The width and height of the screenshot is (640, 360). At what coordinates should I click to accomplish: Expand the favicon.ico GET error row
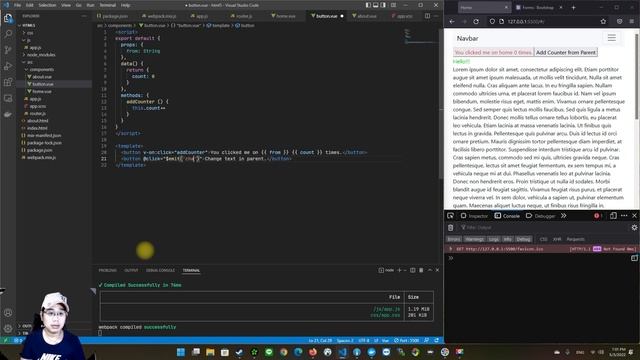pos(451,249)
